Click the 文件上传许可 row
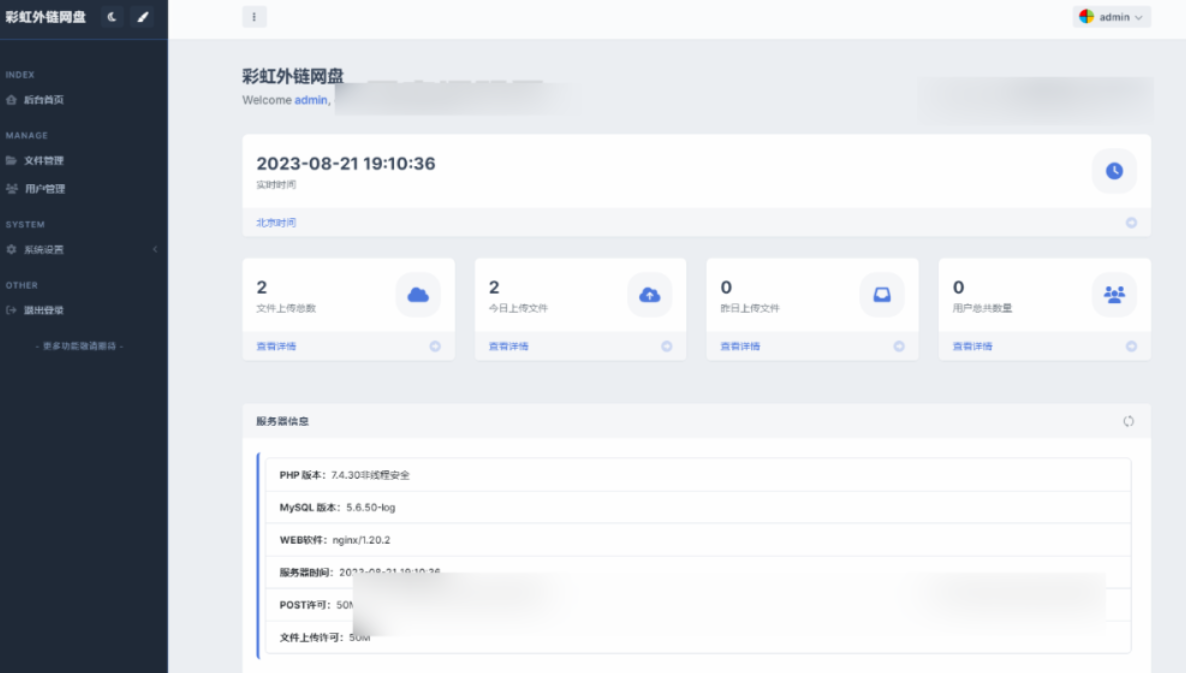Screen dimensions: 1186x673 click(x=698, y=637)
